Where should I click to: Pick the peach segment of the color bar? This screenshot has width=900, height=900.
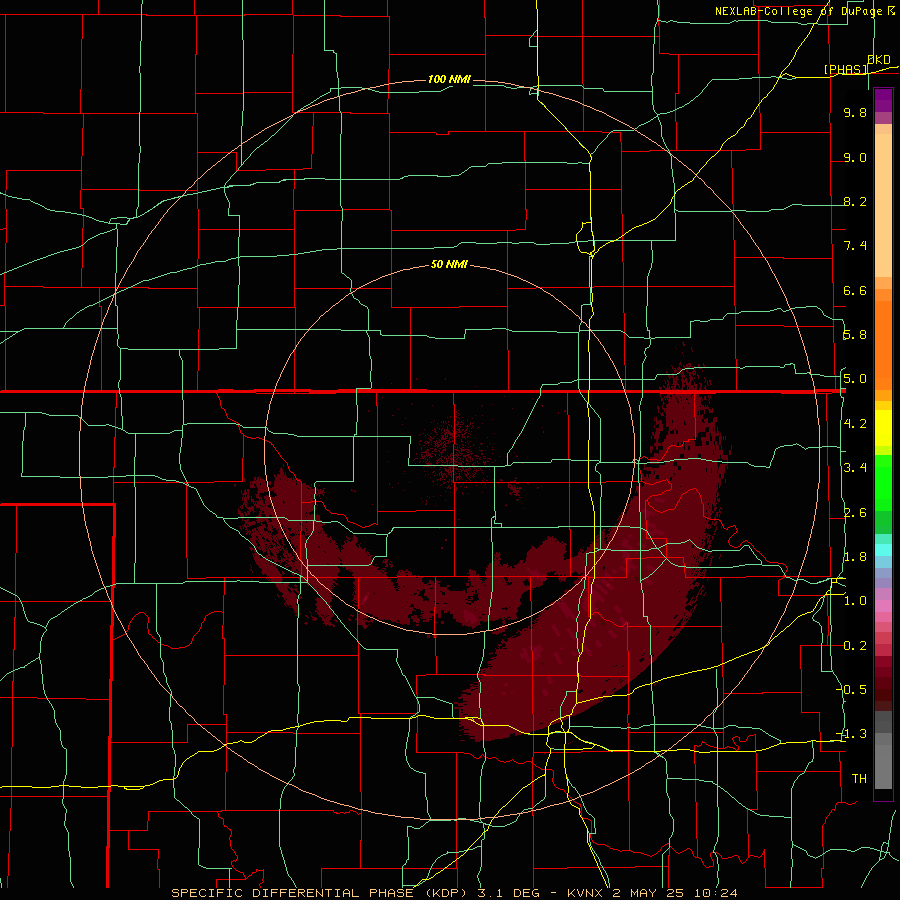point(883,201)
